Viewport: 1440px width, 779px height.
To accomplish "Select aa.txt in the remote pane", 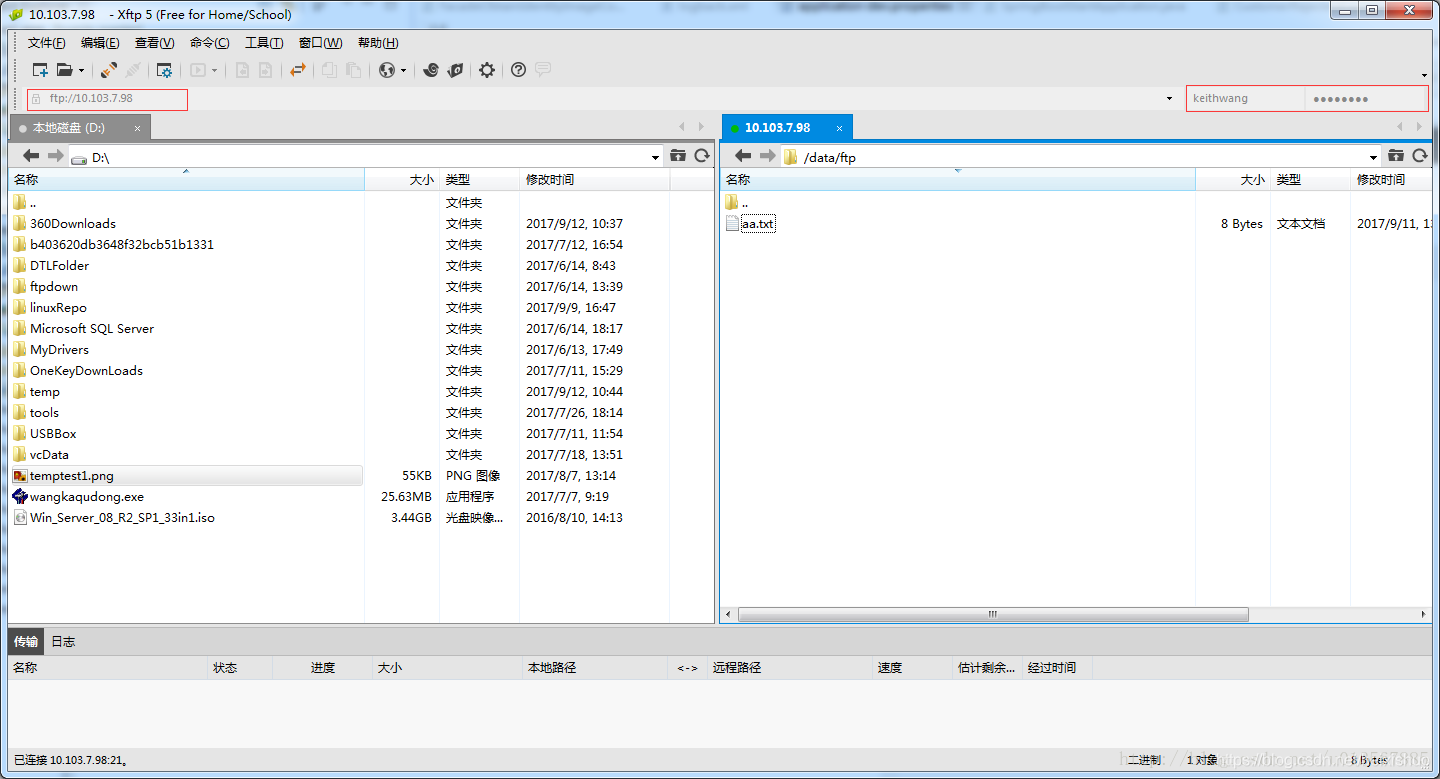I will (758, 223).
